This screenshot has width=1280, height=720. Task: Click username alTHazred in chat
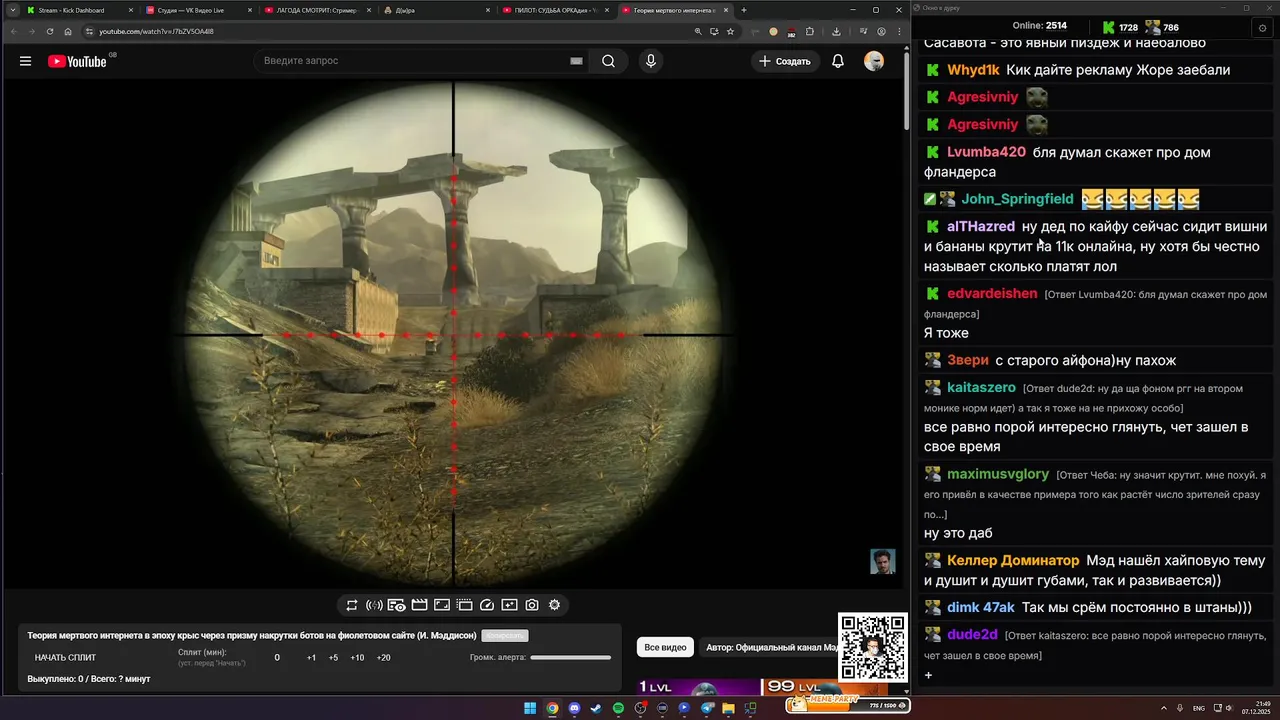click(981, 227)
